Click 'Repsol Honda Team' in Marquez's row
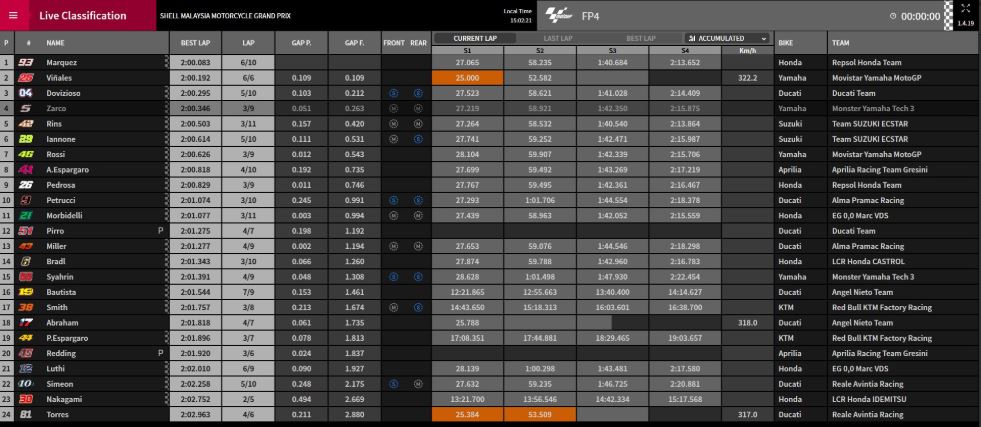This screenshot has width=981, height=427. [867, 63]
